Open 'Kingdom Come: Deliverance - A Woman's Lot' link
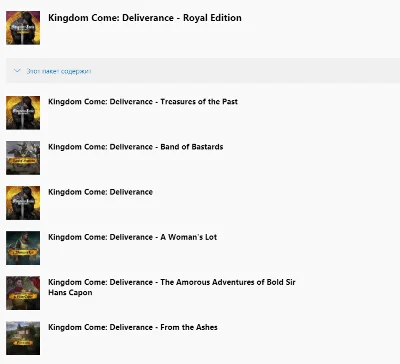 pos(132,237)
